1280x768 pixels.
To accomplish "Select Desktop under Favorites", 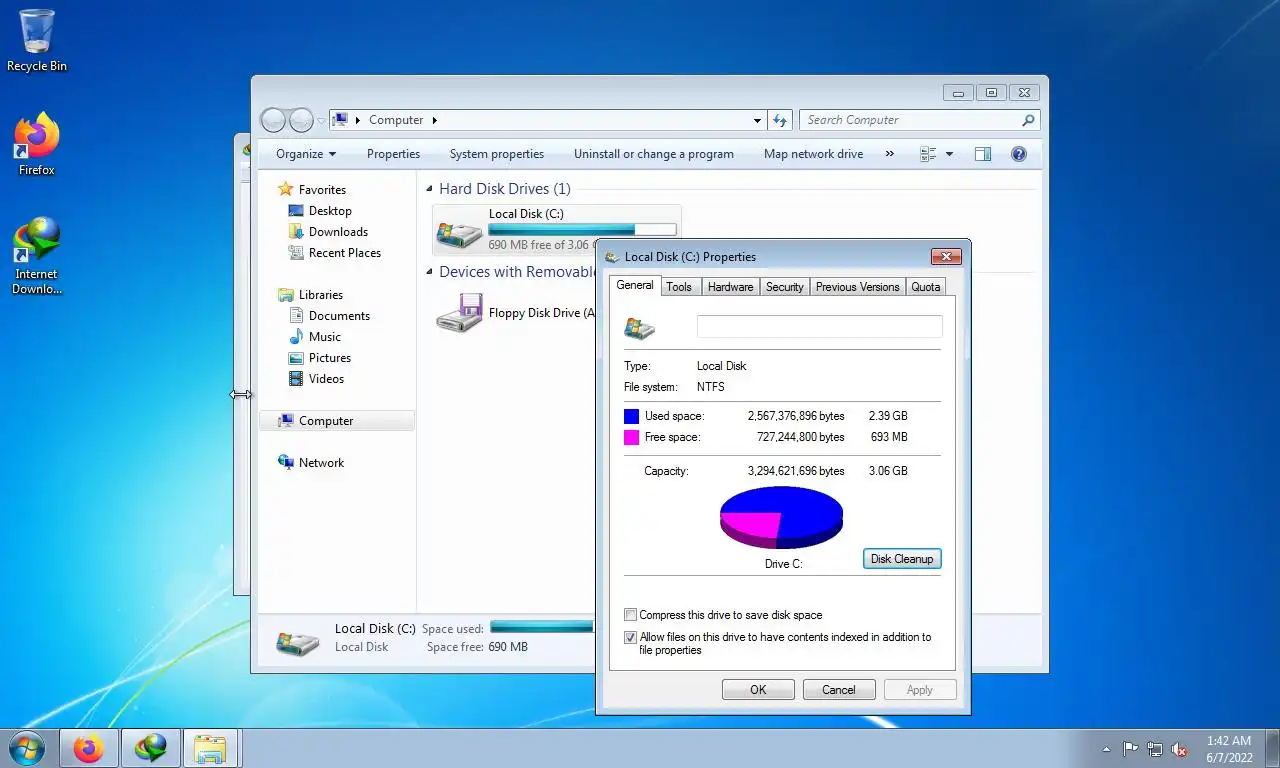I will click(330, 211).
